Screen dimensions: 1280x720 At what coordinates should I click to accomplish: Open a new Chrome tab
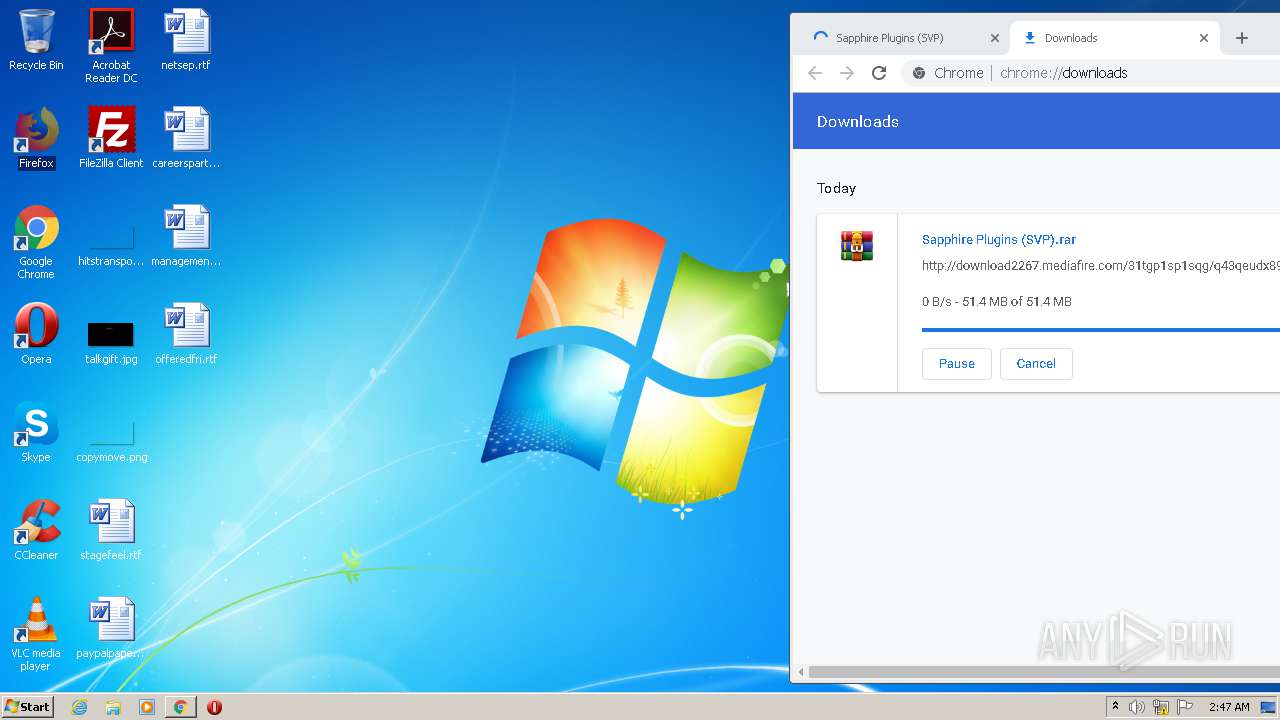click(x=1242, y=38)
